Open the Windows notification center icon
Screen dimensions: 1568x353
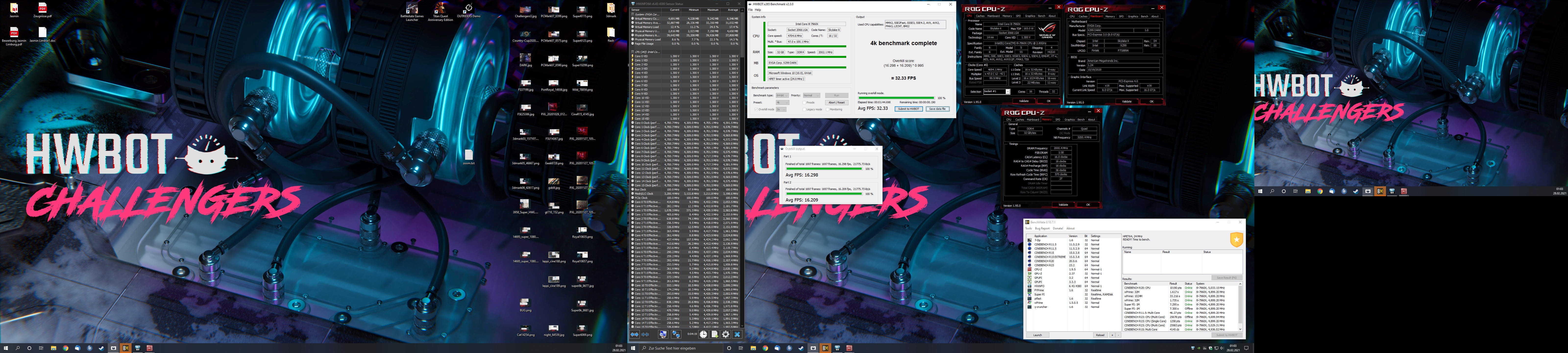click(x=1246, y=348)
